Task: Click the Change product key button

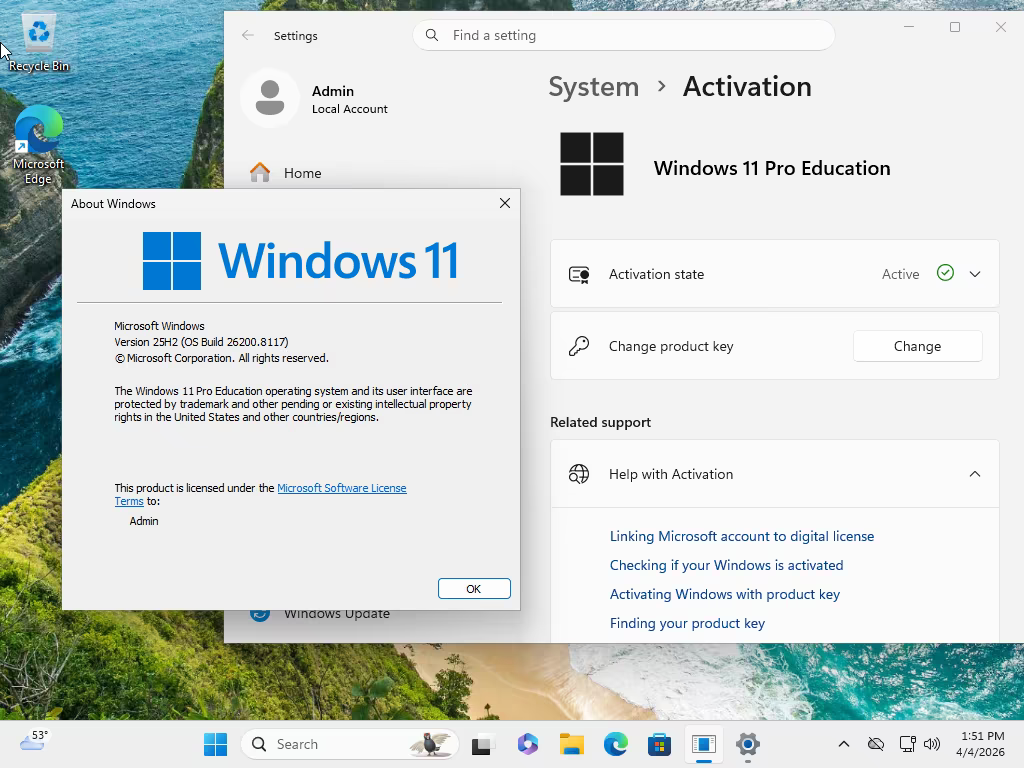Action: [x=918, y=346]
